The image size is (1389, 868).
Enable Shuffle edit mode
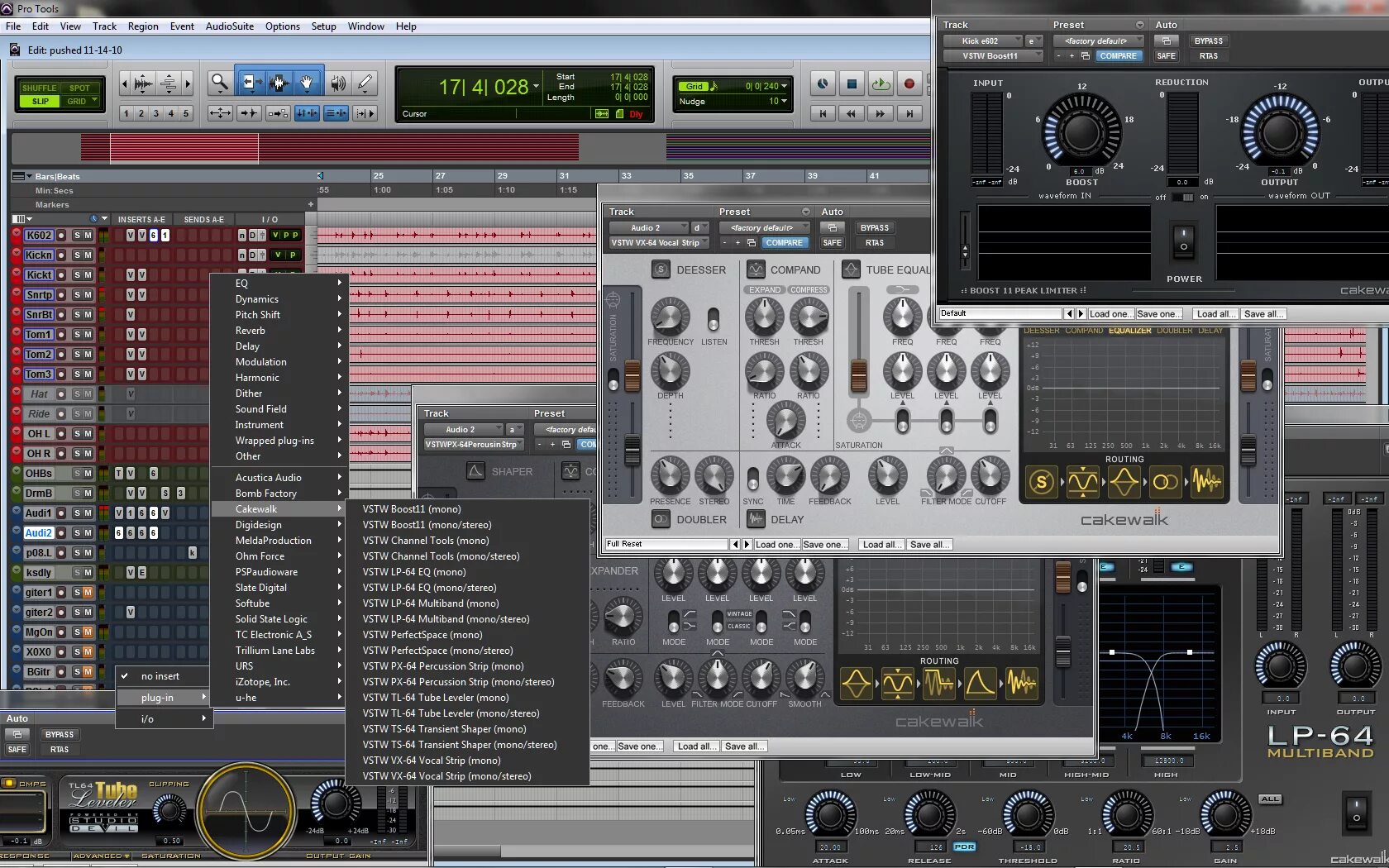39,88
